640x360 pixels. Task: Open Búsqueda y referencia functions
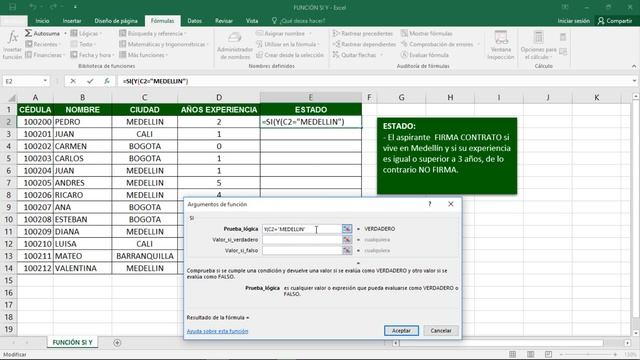coord(153,33)
